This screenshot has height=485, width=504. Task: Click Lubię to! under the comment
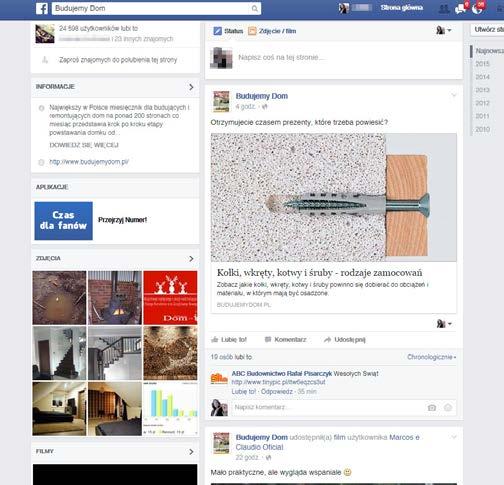[244, 391]
